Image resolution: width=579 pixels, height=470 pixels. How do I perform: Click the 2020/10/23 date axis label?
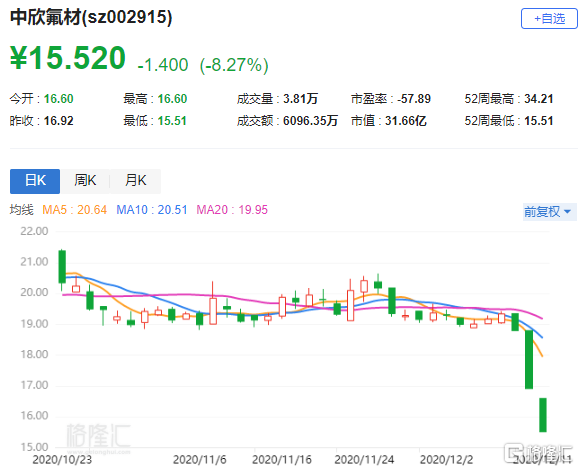tap(62, 460)
